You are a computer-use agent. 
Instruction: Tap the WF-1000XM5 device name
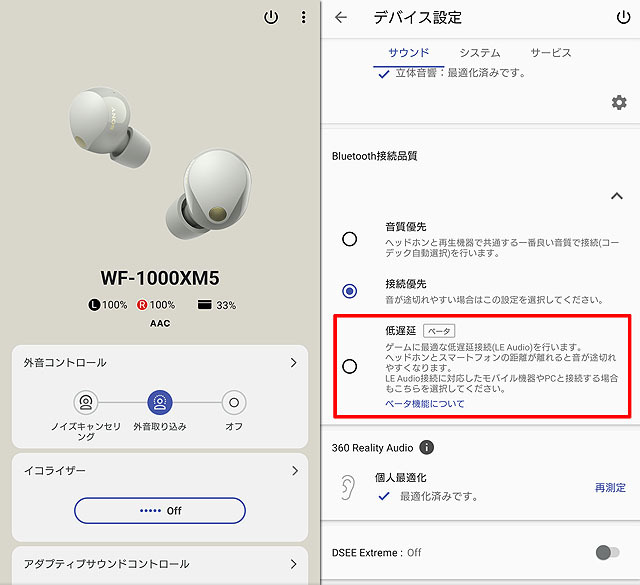coord(160,278)
